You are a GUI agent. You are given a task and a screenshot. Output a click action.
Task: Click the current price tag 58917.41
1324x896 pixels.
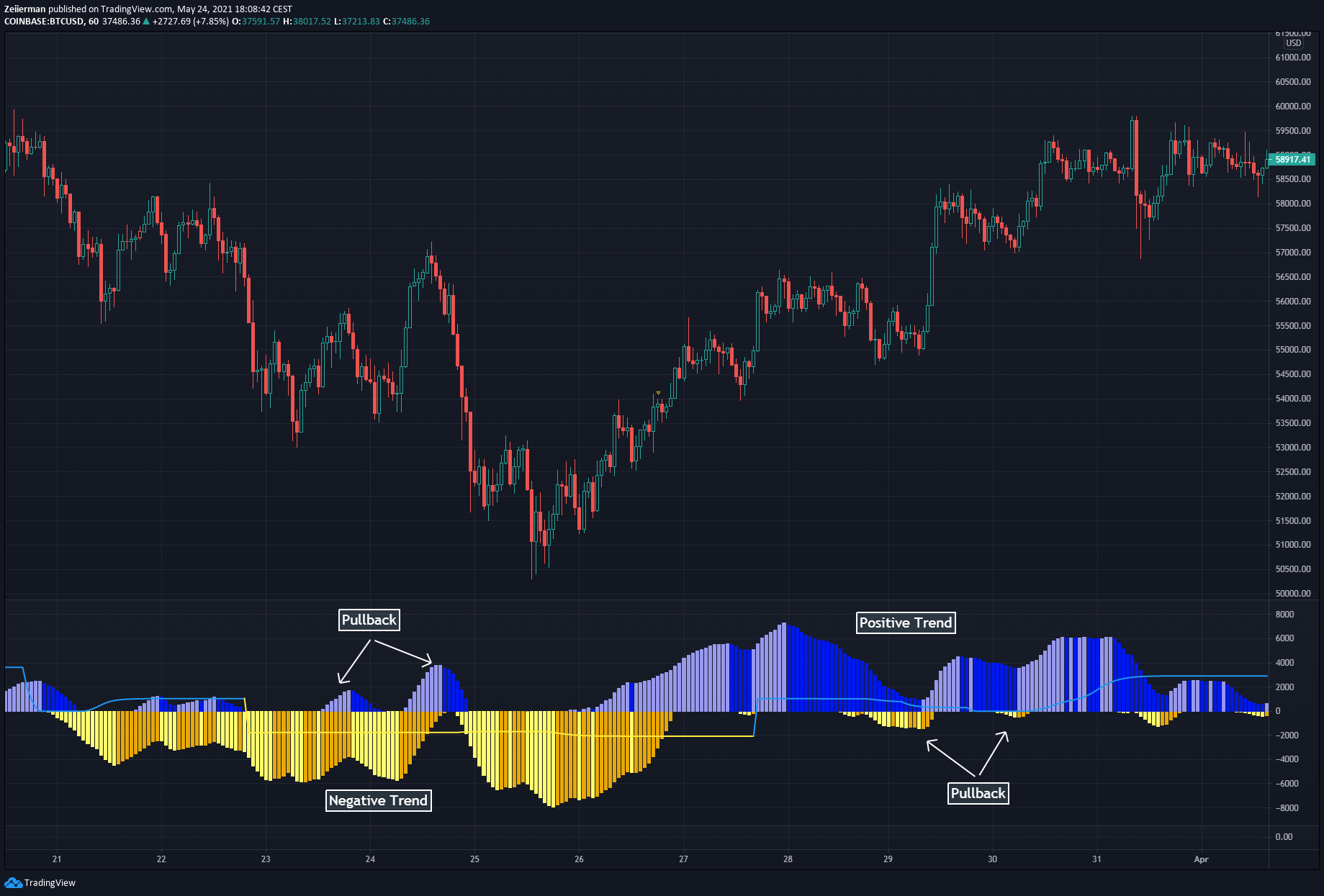[x=1293, y=159]
